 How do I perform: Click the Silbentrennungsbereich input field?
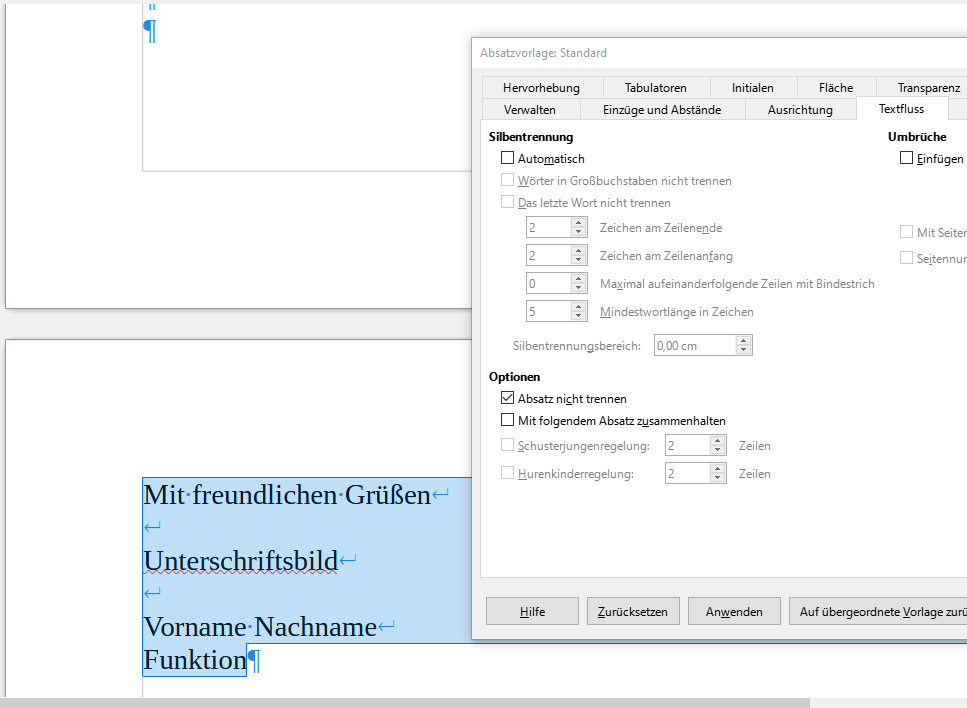click(x=694, y=346)
